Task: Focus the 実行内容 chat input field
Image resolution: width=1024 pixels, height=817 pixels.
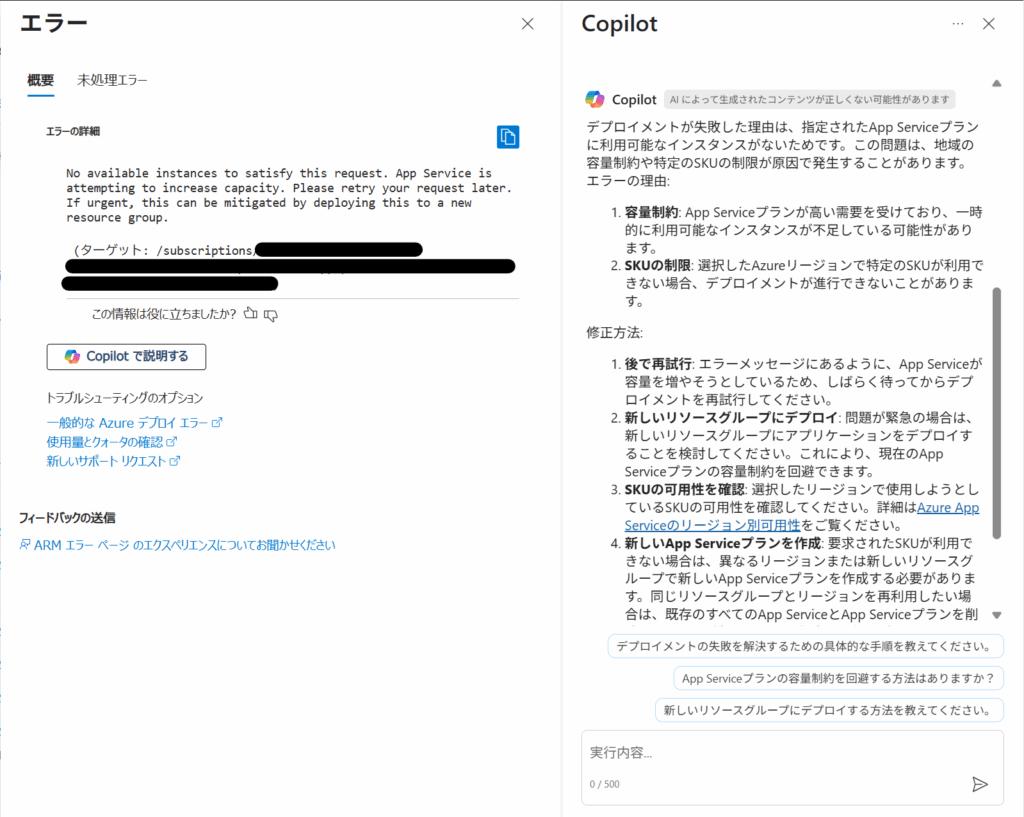Action: [792, 767]
